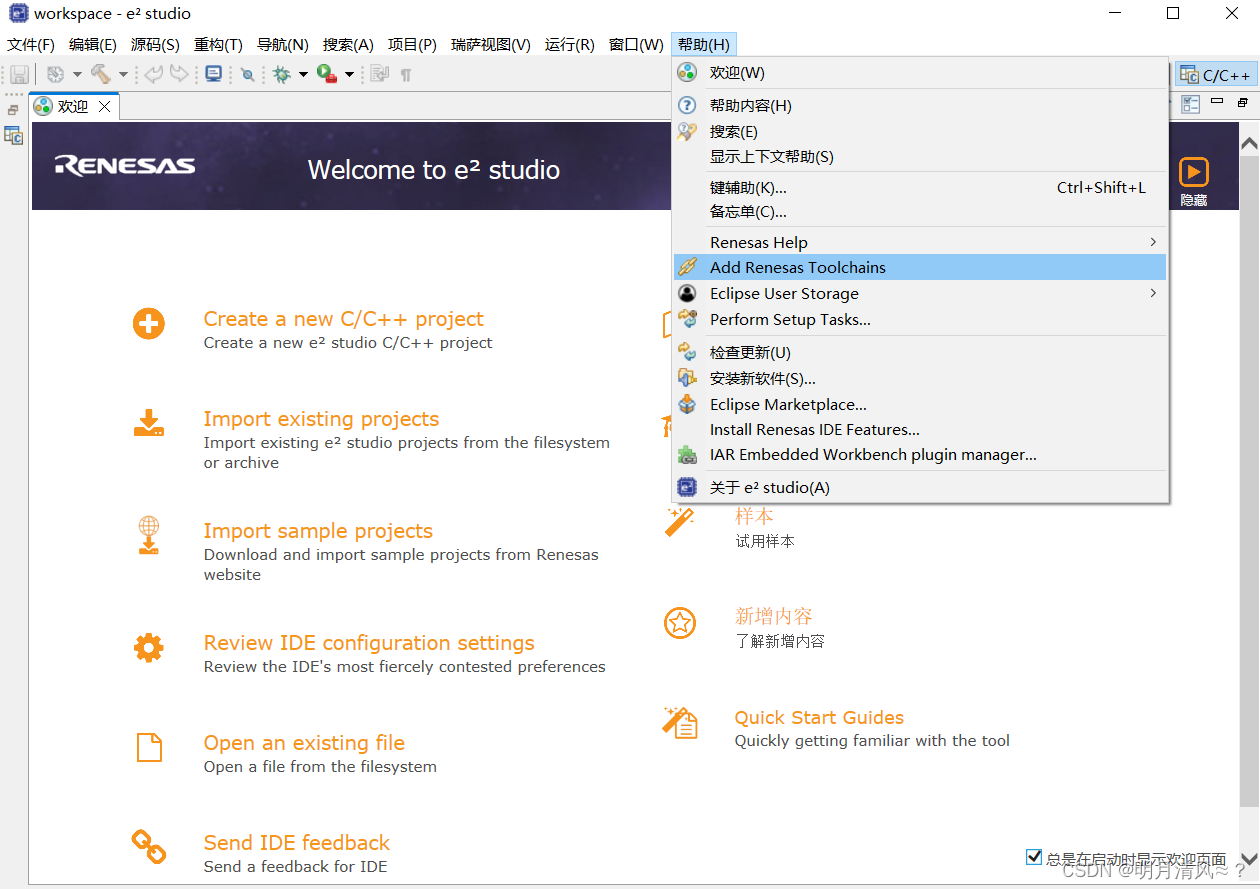The image size is (1260, 889).
Task: Click the Debug bug icon
Action: (x=282, y=74)
